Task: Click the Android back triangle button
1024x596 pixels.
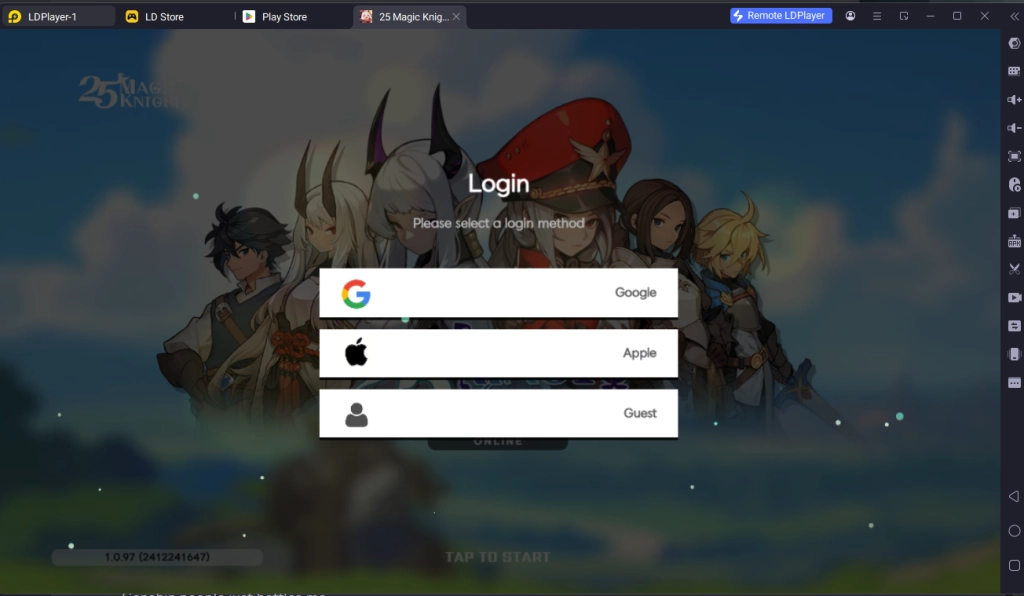Action: click(1014, 497)
